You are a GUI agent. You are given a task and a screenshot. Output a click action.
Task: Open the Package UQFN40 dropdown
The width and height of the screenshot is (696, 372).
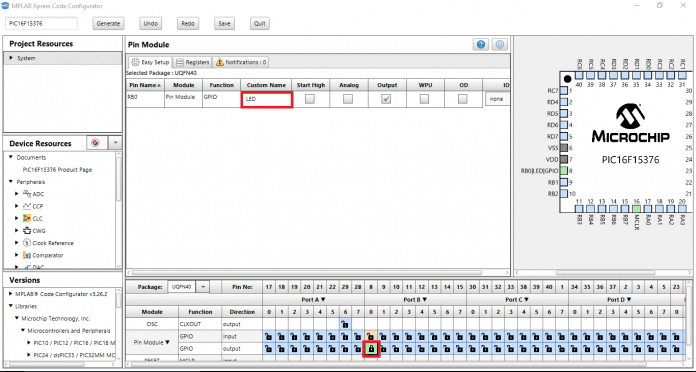(x=203, y=287)
